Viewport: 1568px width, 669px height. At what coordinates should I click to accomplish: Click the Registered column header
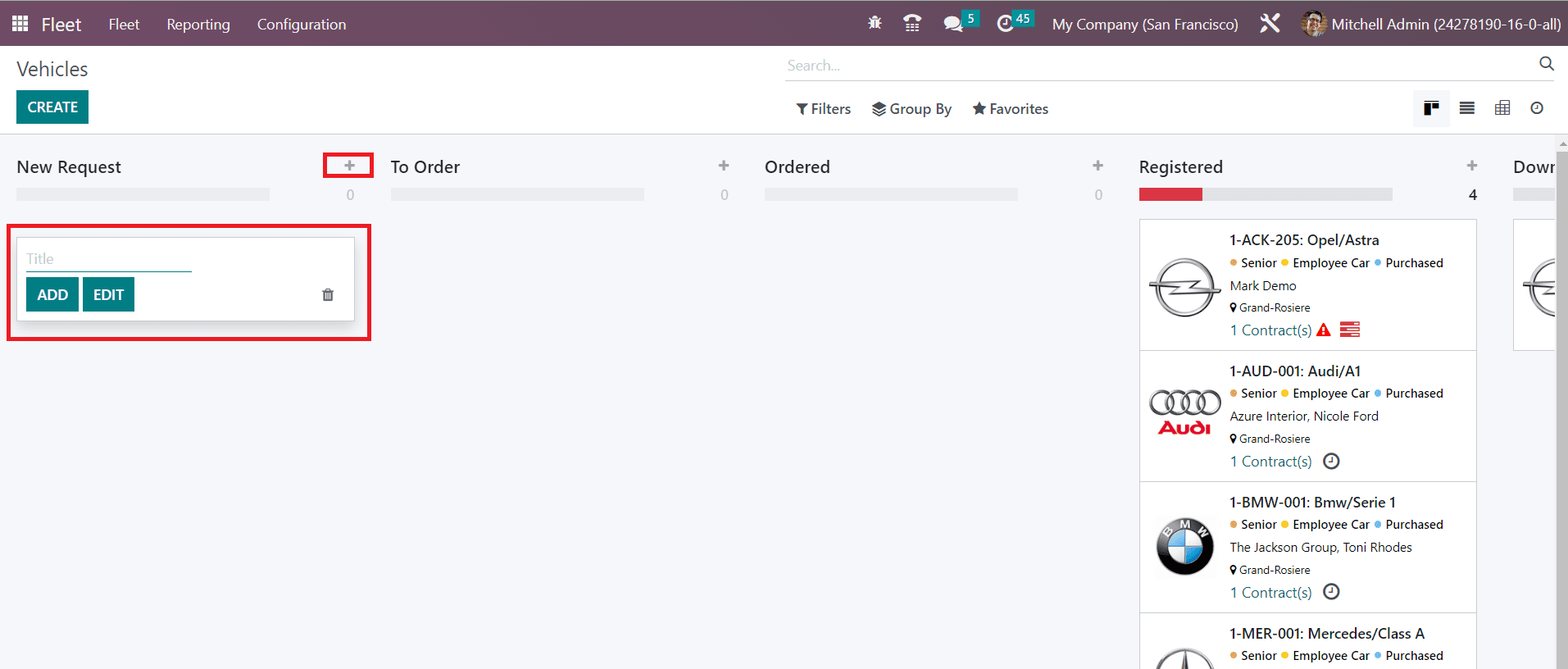pos(1181,167)
